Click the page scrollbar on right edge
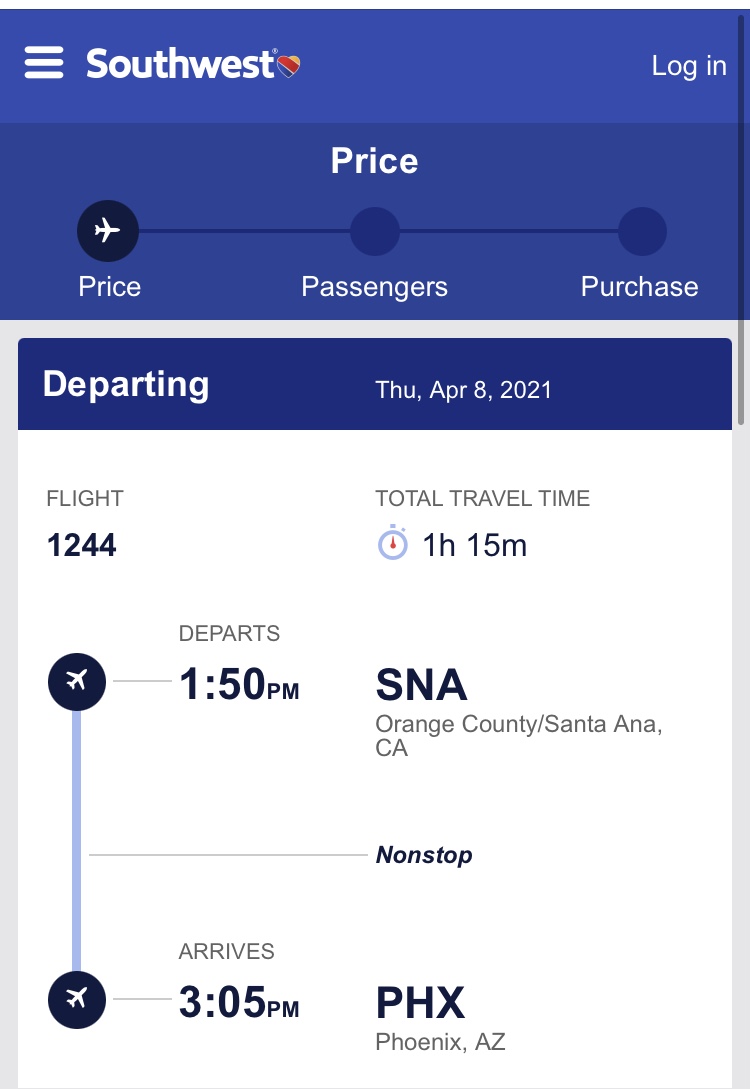The width and height of the screenshot is (750, 1089). tap(742, 219)
